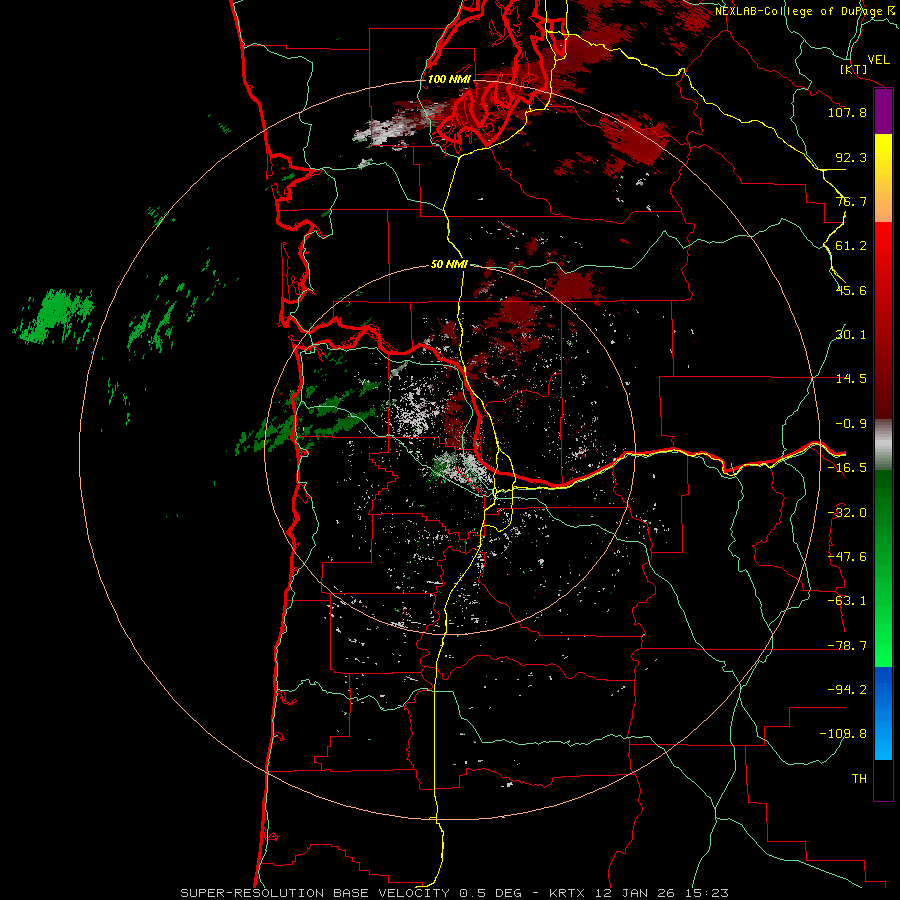Click the 61.2 scale value
Screen dimensions: 900x900
click(851, 246)
